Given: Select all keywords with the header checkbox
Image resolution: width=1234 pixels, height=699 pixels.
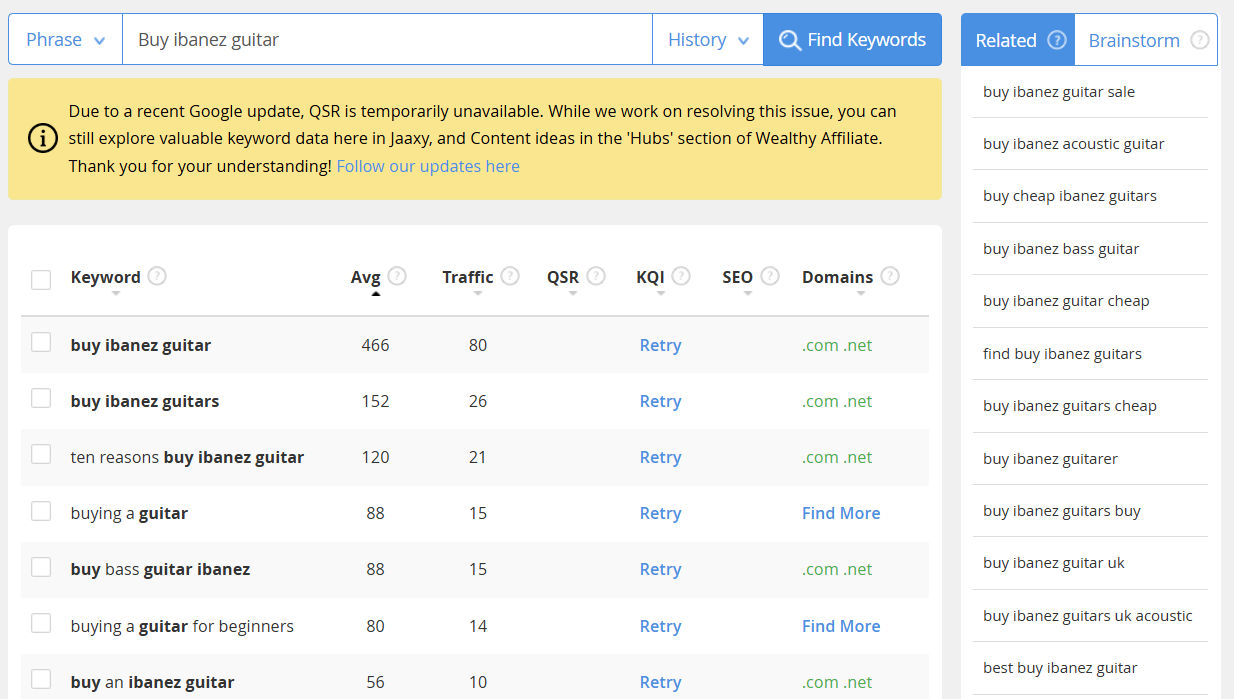Looking at the screenshot, I should 41,280.
